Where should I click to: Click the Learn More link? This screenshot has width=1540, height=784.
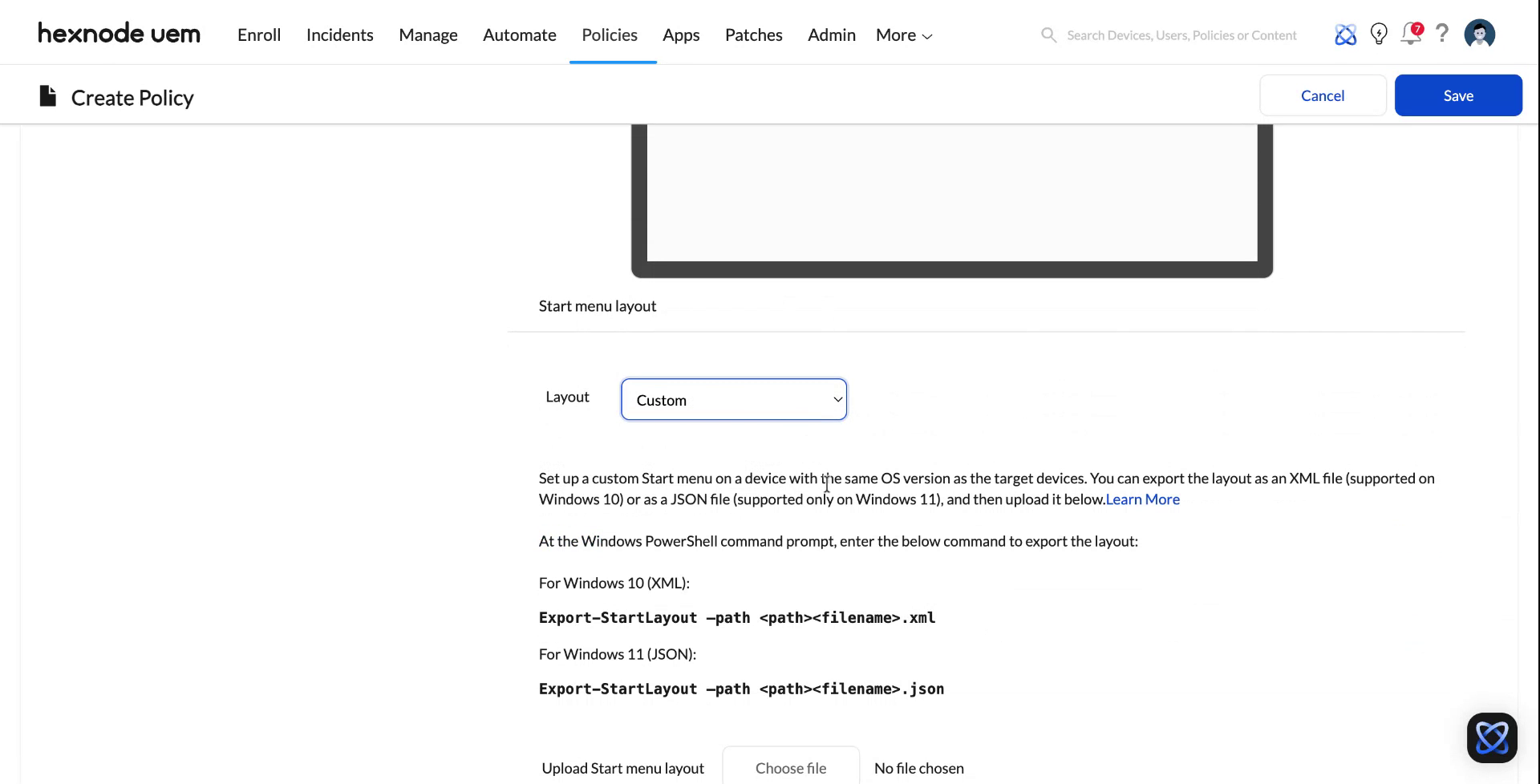tap(1142, 499)
